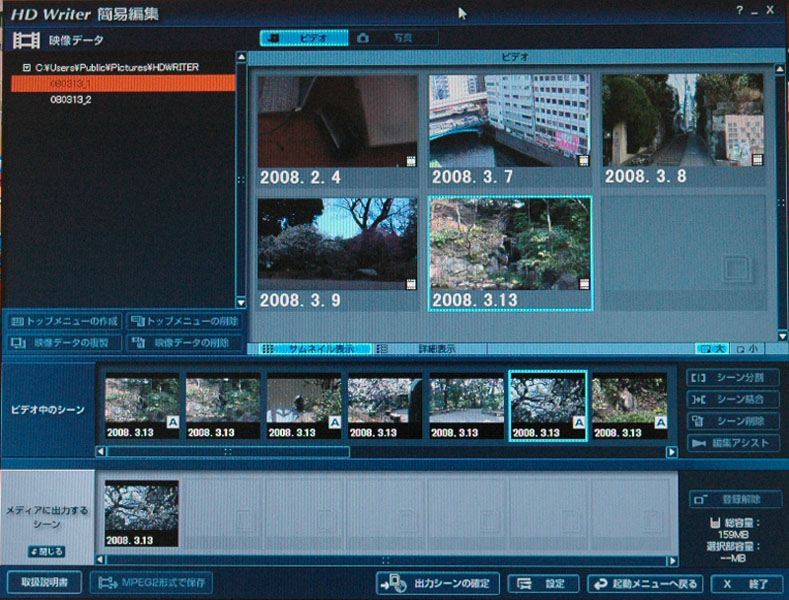Click the シーン結合 (combine scenes) button
This screenshot has width=789, height=600.
click(x=734, y=400)
